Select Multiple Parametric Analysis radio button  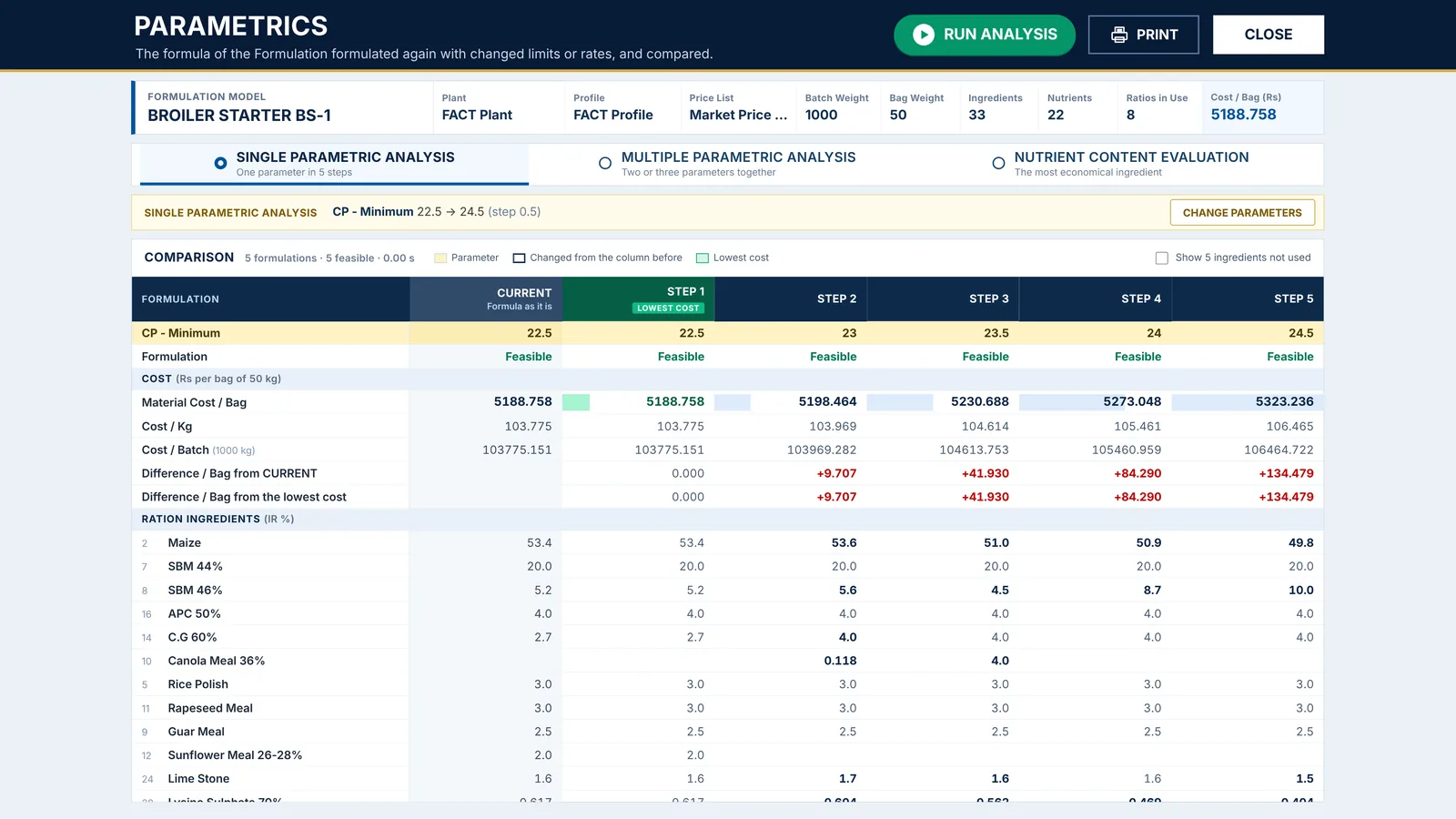point(605,163)
